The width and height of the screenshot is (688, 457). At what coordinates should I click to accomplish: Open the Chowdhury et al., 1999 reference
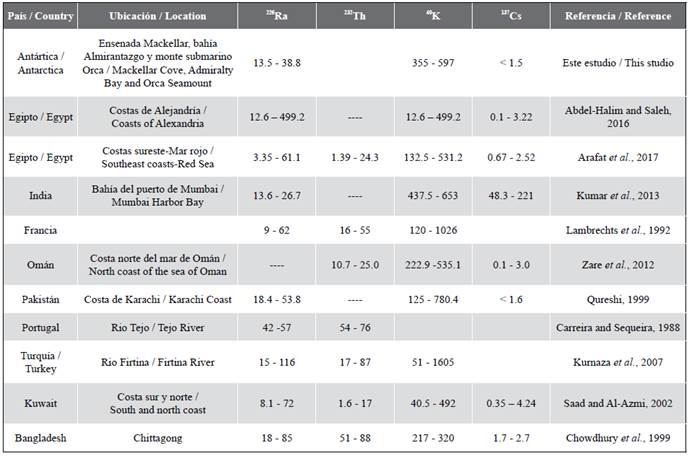click(x=617, y=436)
